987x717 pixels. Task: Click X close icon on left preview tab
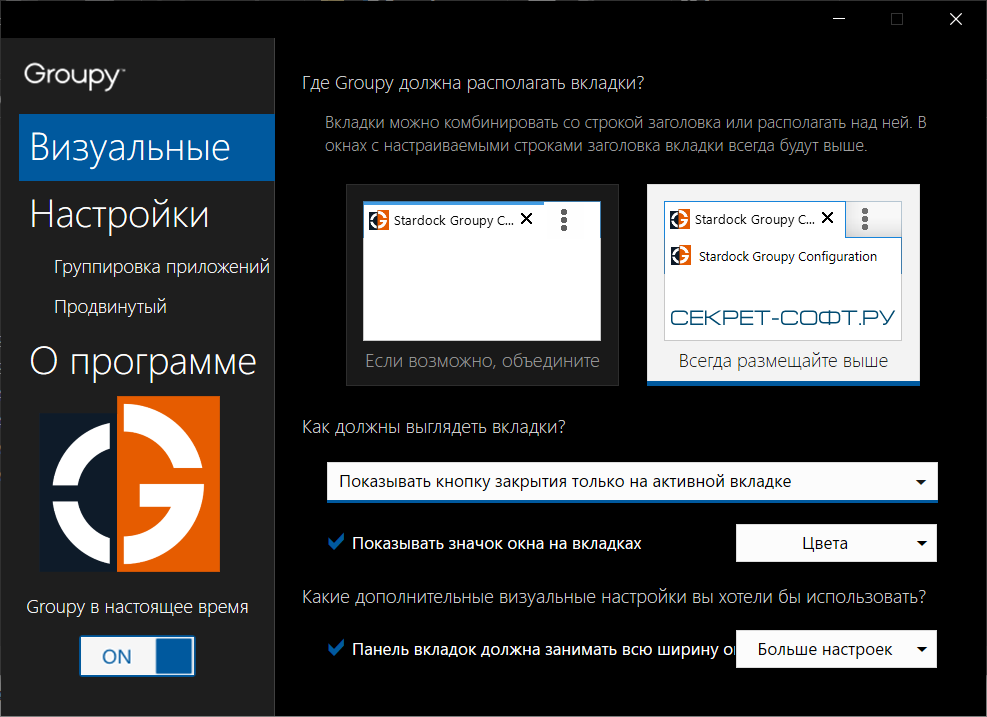[527, 219]
